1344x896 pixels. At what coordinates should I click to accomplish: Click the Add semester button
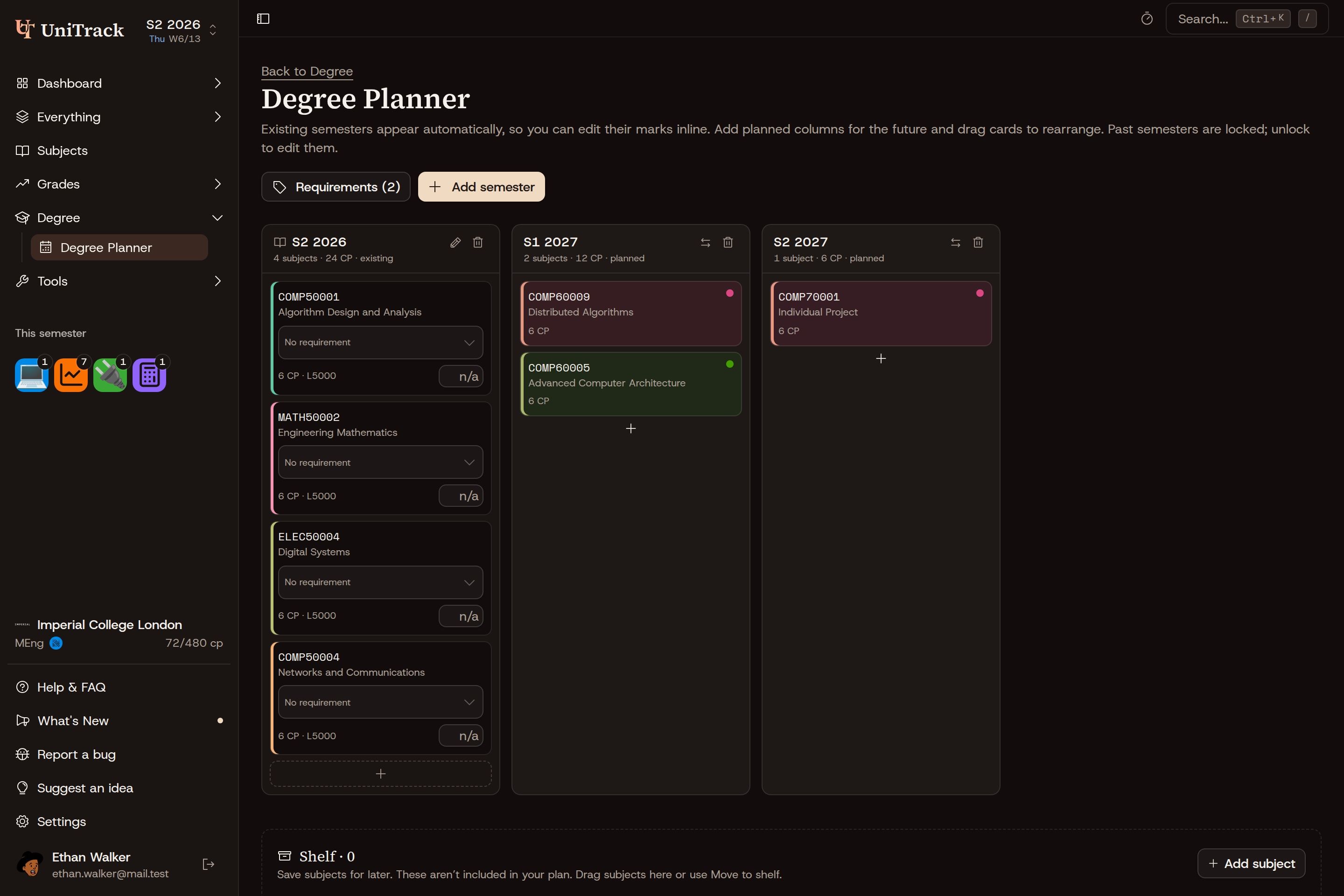coord(481,187)
